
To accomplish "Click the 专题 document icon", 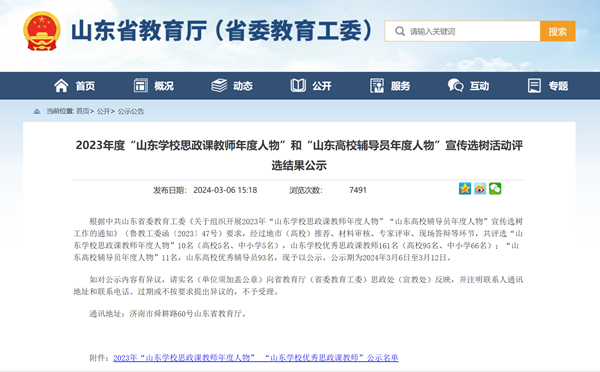I will pos(534,85).
